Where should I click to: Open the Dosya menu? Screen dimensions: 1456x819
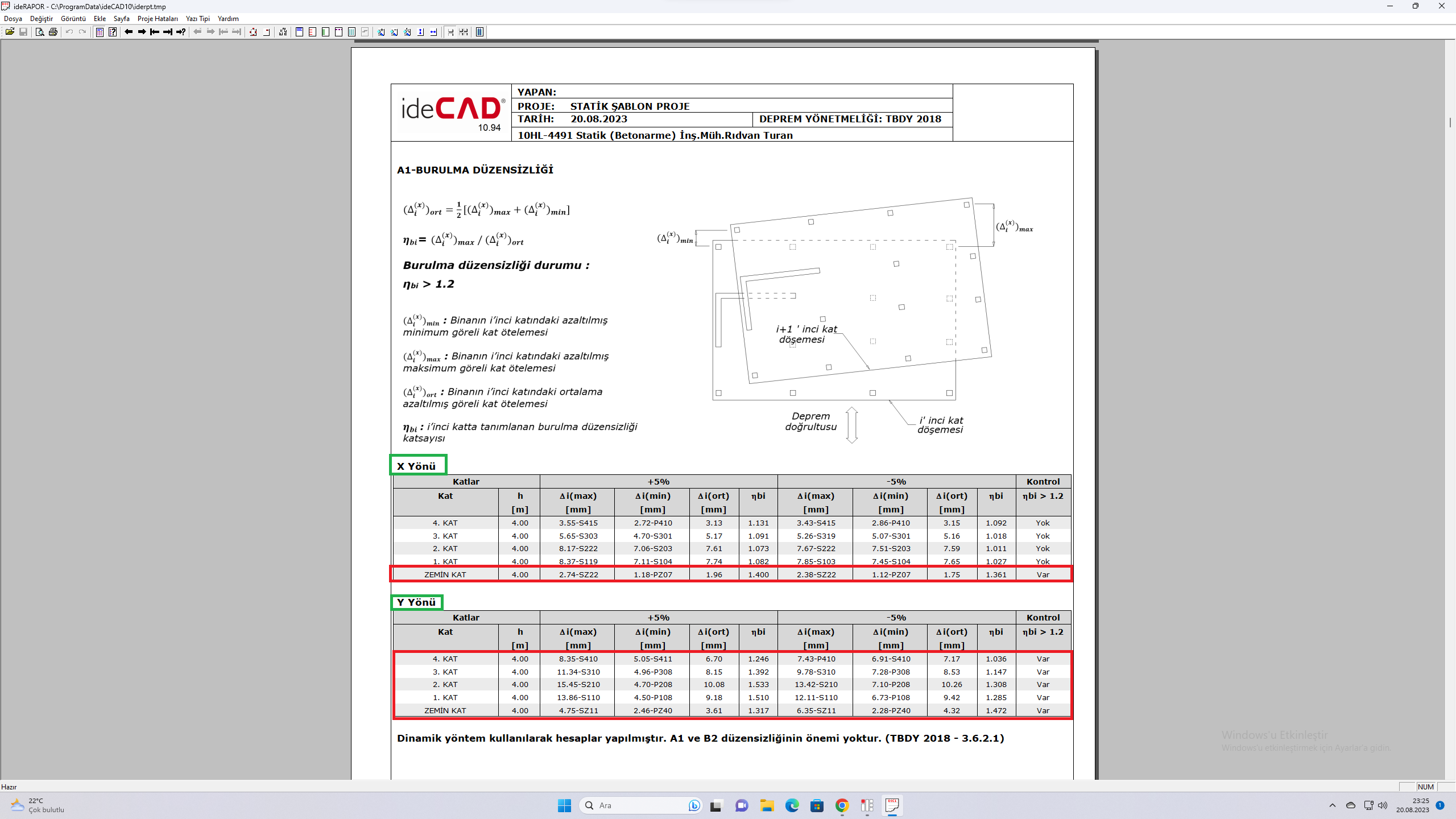(x=13, y=19)
